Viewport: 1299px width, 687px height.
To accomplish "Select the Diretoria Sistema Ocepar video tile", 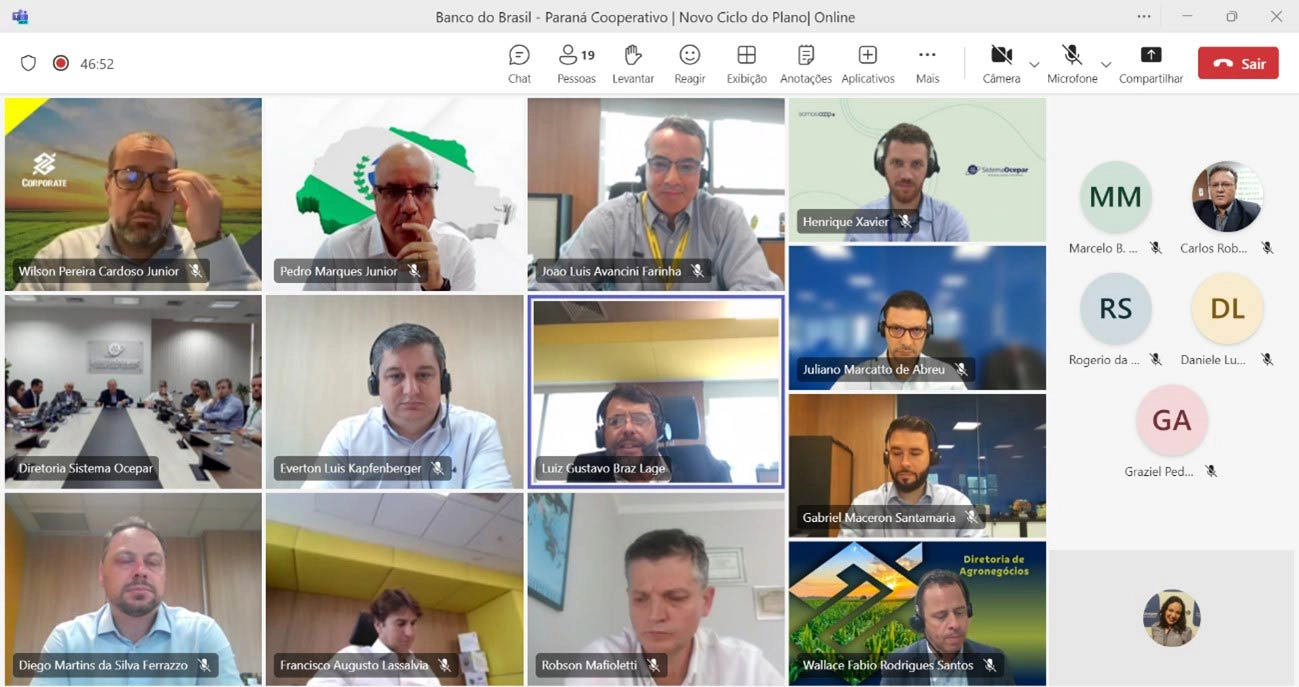I will pos(133,391).
